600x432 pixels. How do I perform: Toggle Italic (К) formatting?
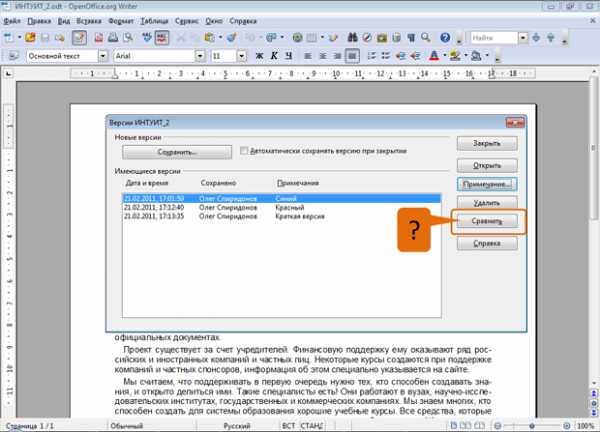coord(274,56)
